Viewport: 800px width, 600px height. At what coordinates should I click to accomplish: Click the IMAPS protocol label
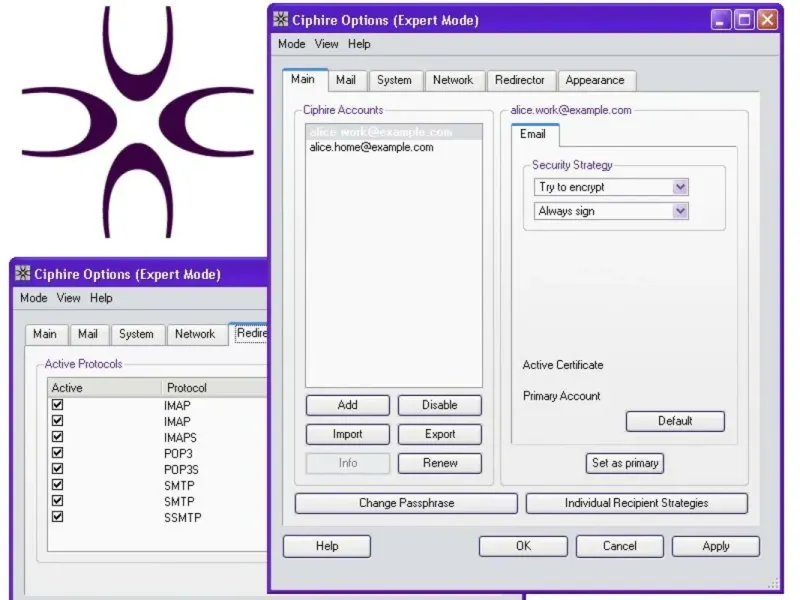pyautogui.click(x=180, y=438)
